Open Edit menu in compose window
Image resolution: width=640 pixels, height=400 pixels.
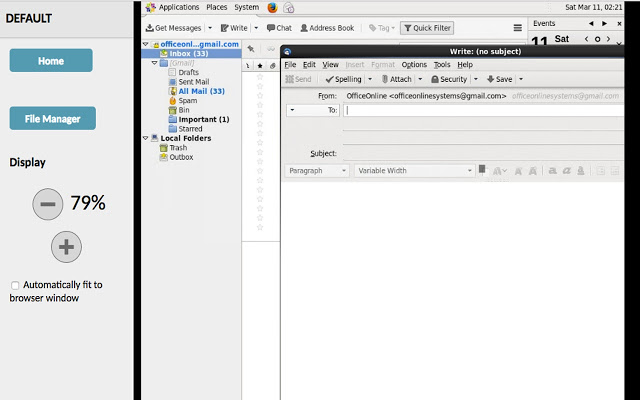click(309, 64)
